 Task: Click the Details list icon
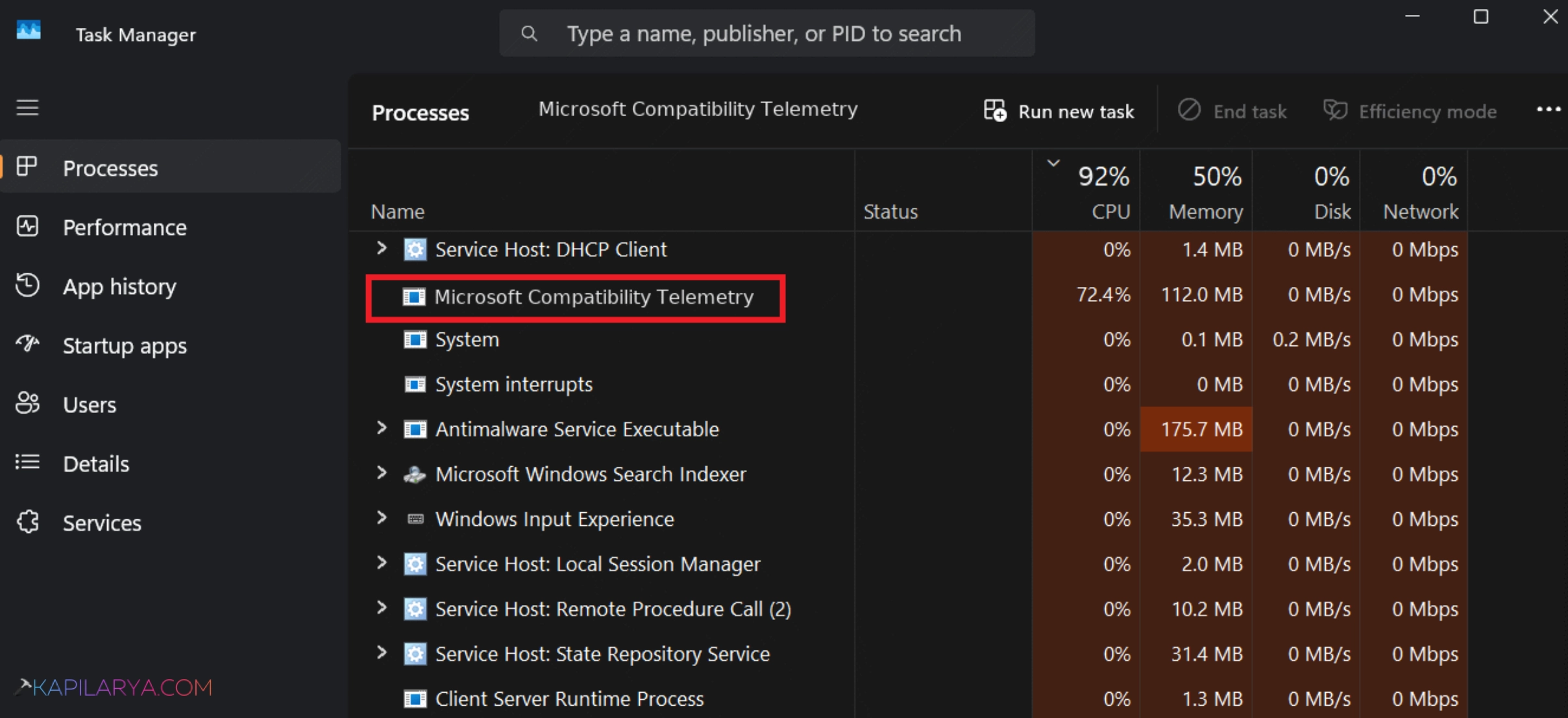pyautogui.click(x=27, y=462)
